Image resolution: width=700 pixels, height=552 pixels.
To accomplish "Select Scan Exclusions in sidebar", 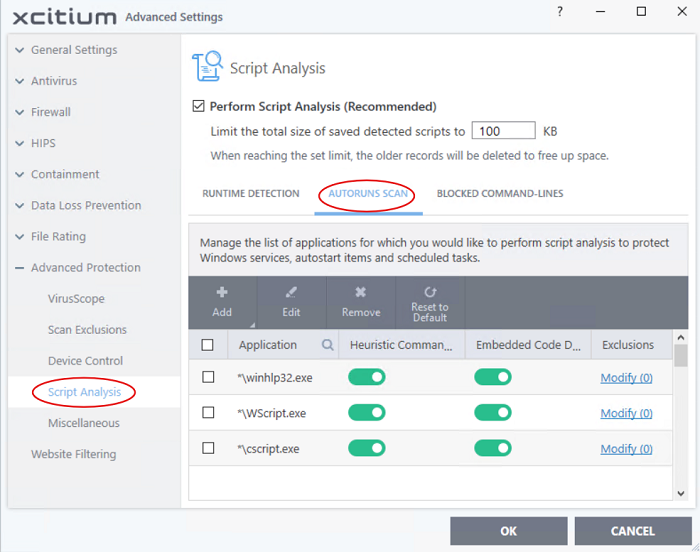I will pos(88,330).
